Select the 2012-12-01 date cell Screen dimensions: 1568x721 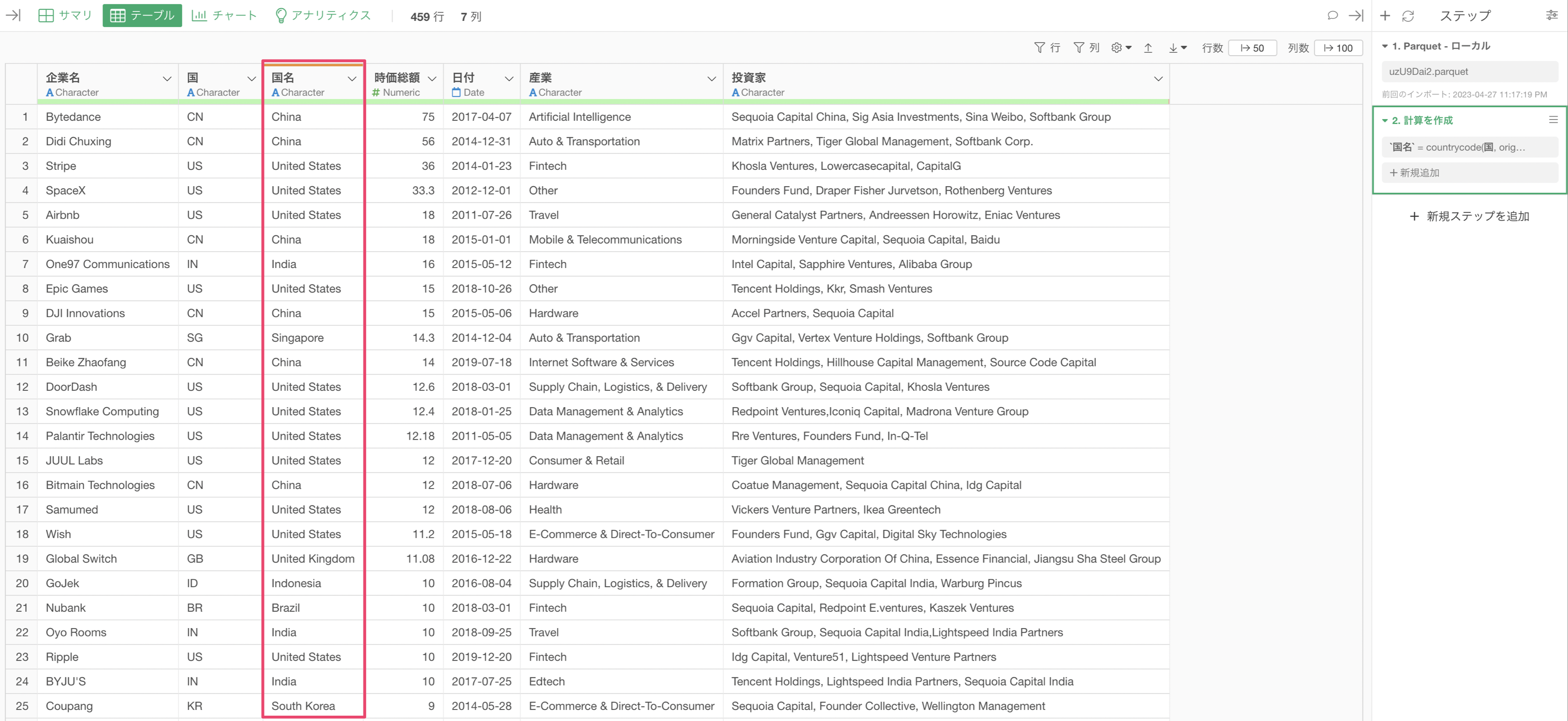(481, 191)
